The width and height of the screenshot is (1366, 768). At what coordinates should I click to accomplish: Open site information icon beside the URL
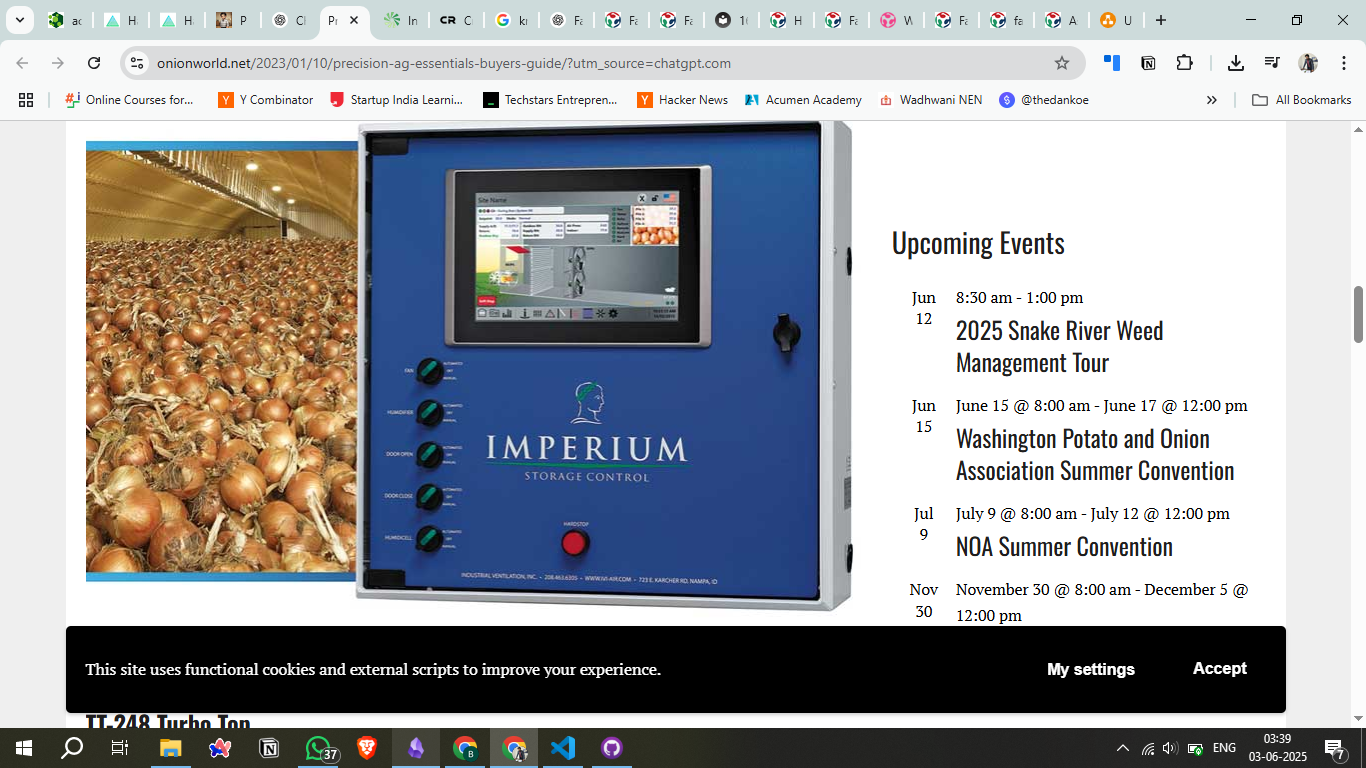[138, 63]
